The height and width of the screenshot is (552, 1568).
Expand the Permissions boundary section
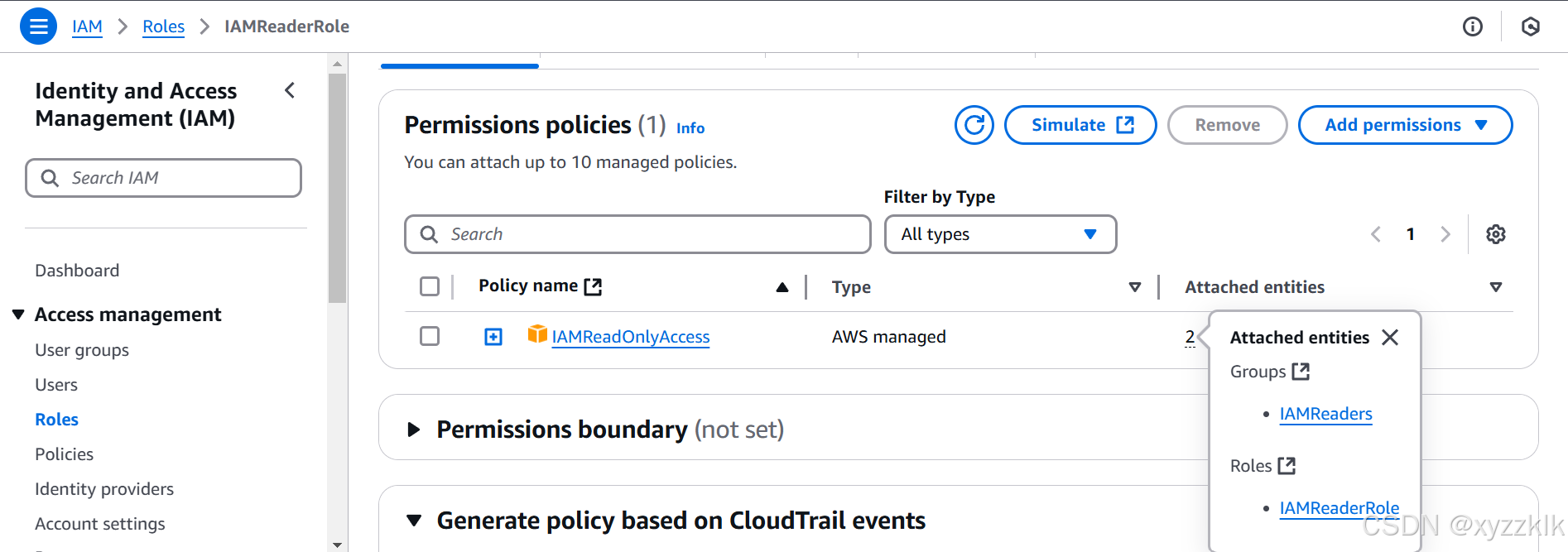414,430
